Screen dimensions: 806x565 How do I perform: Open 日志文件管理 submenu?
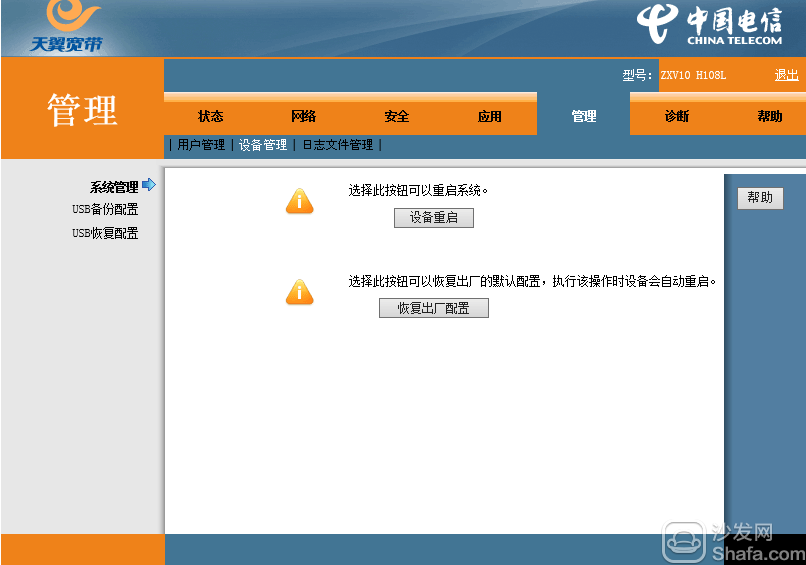click(x=338, y=145)
